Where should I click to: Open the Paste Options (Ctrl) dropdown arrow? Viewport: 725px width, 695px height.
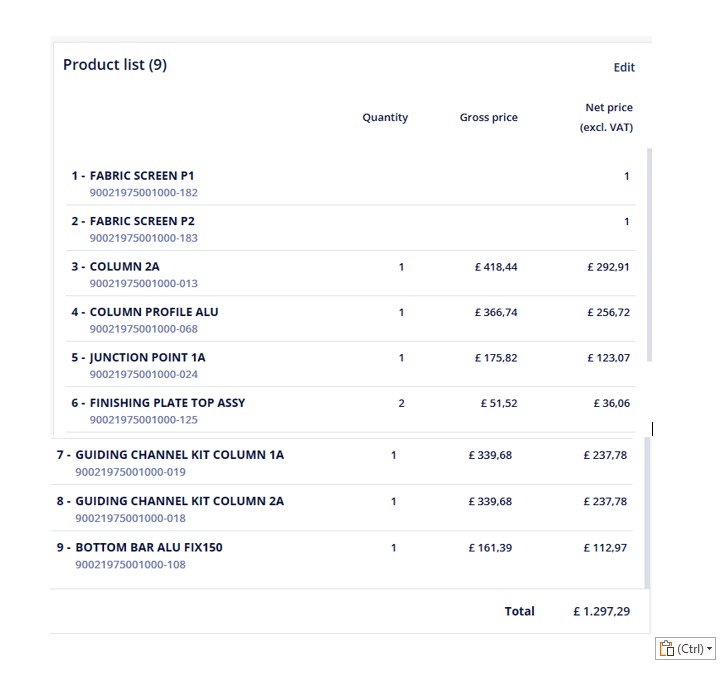click(x=710, y=649)
